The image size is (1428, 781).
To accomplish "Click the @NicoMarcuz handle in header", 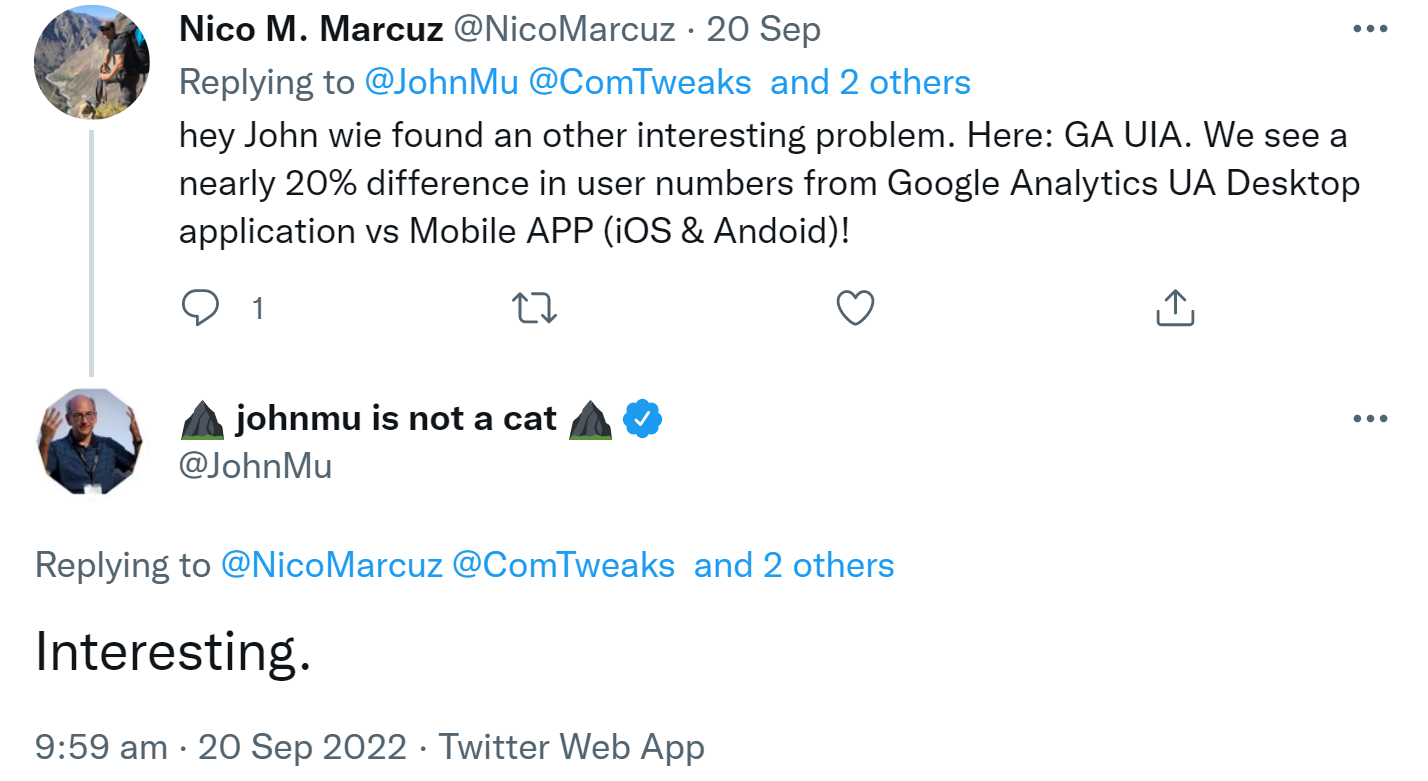I will (565, 30).
